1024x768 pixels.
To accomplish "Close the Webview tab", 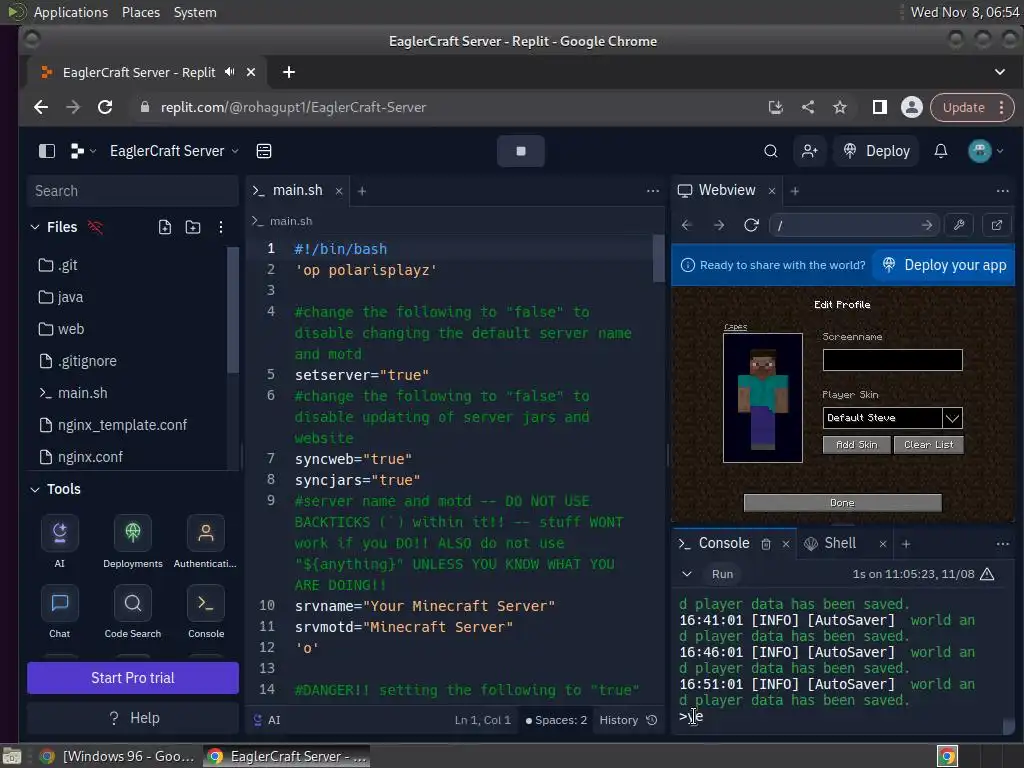I will [772, 191].
